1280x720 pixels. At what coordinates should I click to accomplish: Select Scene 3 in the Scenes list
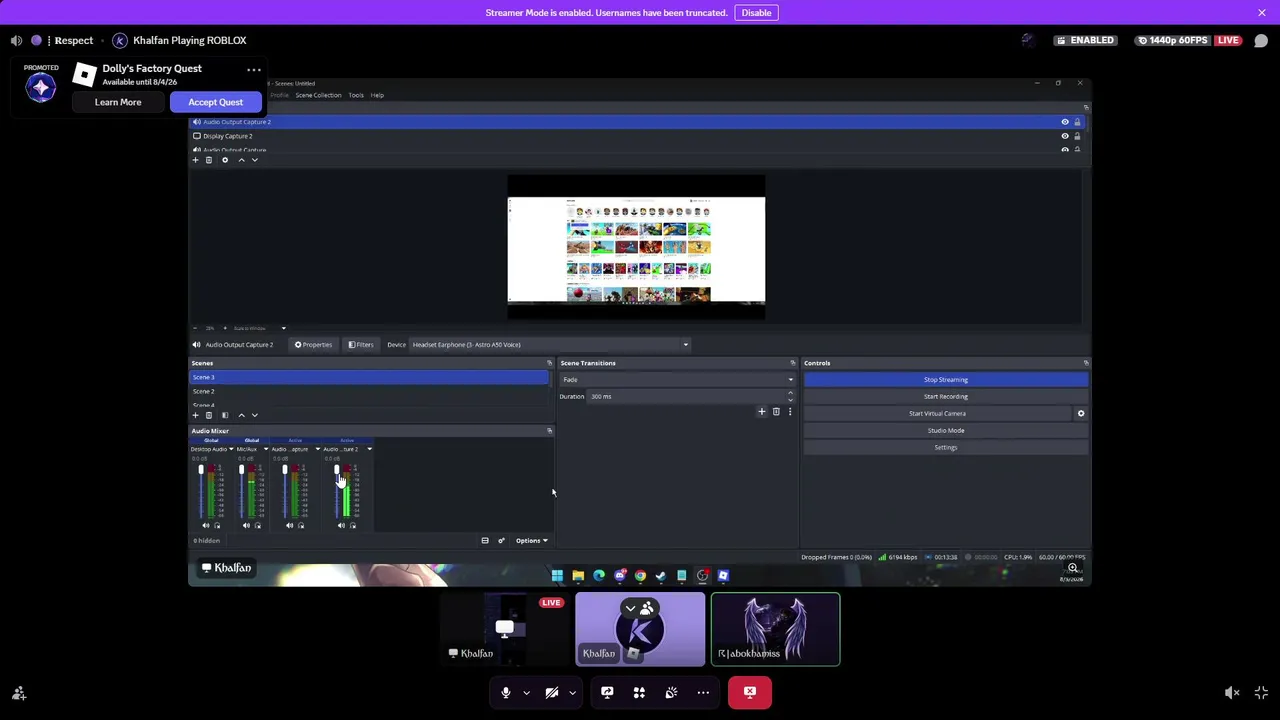tap(369, 377)
